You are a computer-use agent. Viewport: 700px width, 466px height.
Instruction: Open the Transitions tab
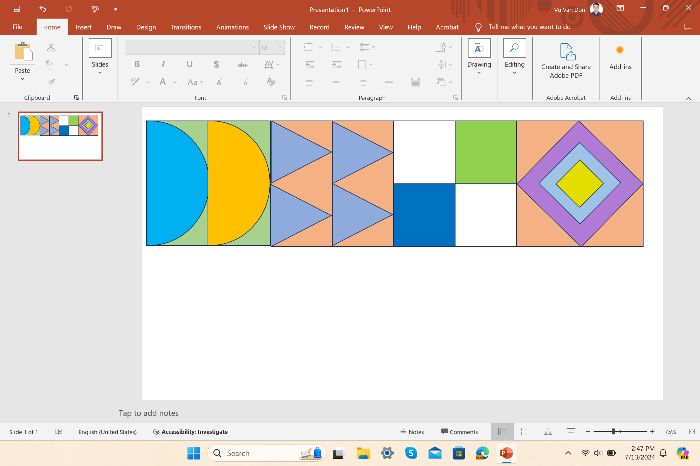(x=186, y=27)
